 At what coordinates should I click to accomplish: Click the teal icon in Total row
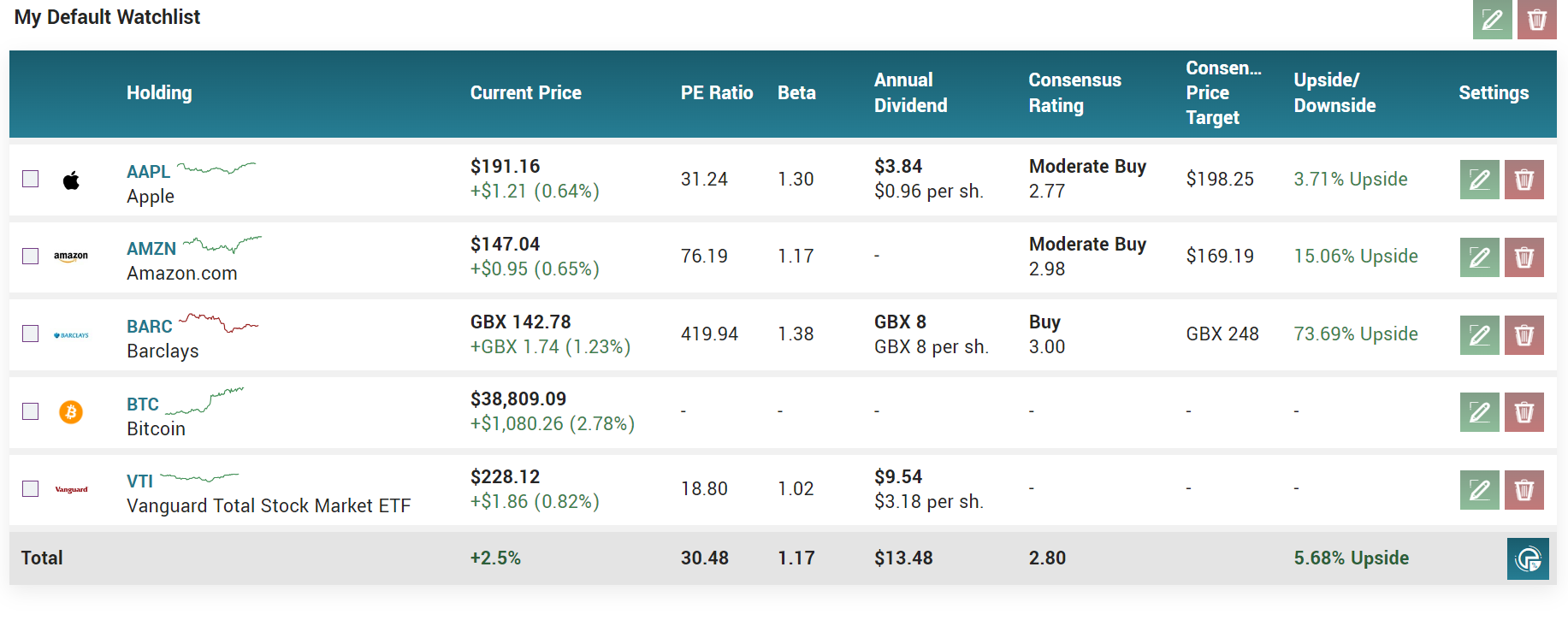[x=1527, y=559]
